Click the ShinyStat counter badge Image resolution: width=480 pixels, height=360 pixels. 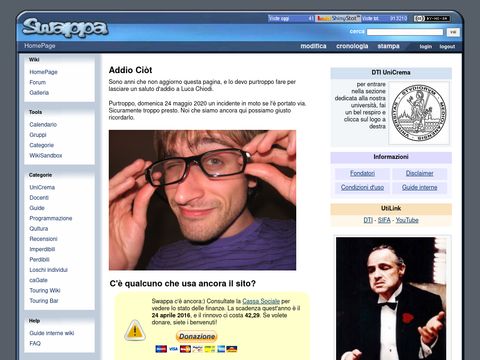coord(338,18)
